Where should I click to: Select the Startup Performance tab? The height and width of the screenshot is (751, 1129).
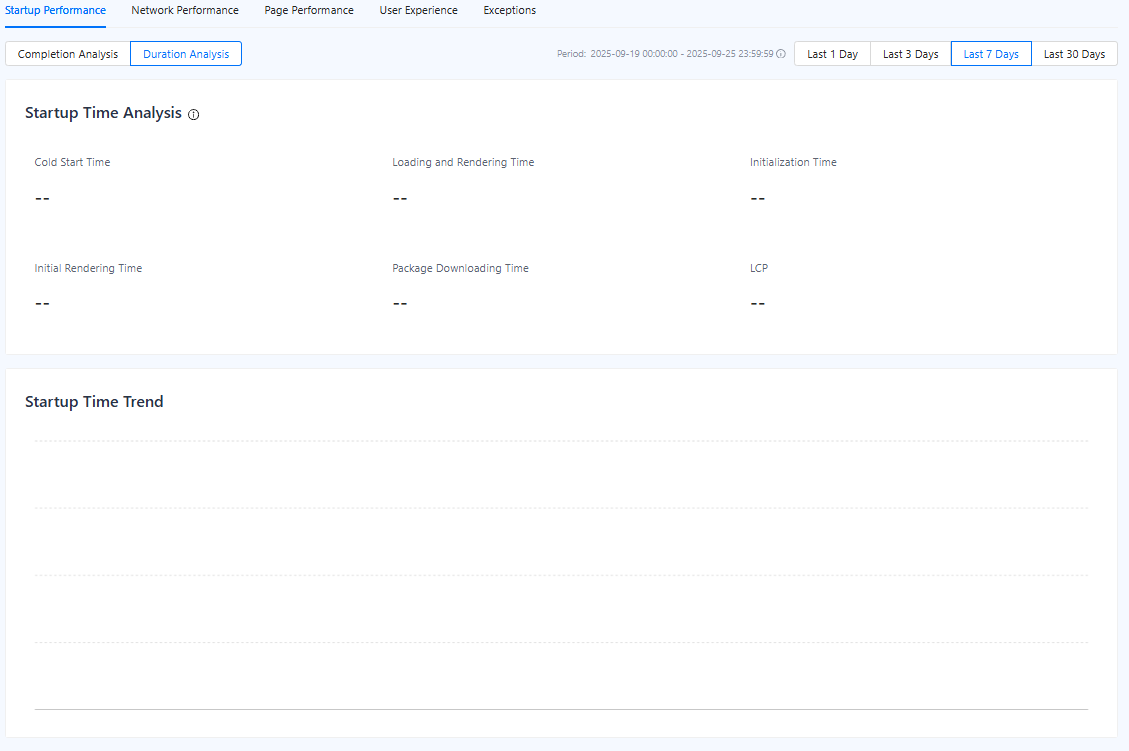point(55,11)
